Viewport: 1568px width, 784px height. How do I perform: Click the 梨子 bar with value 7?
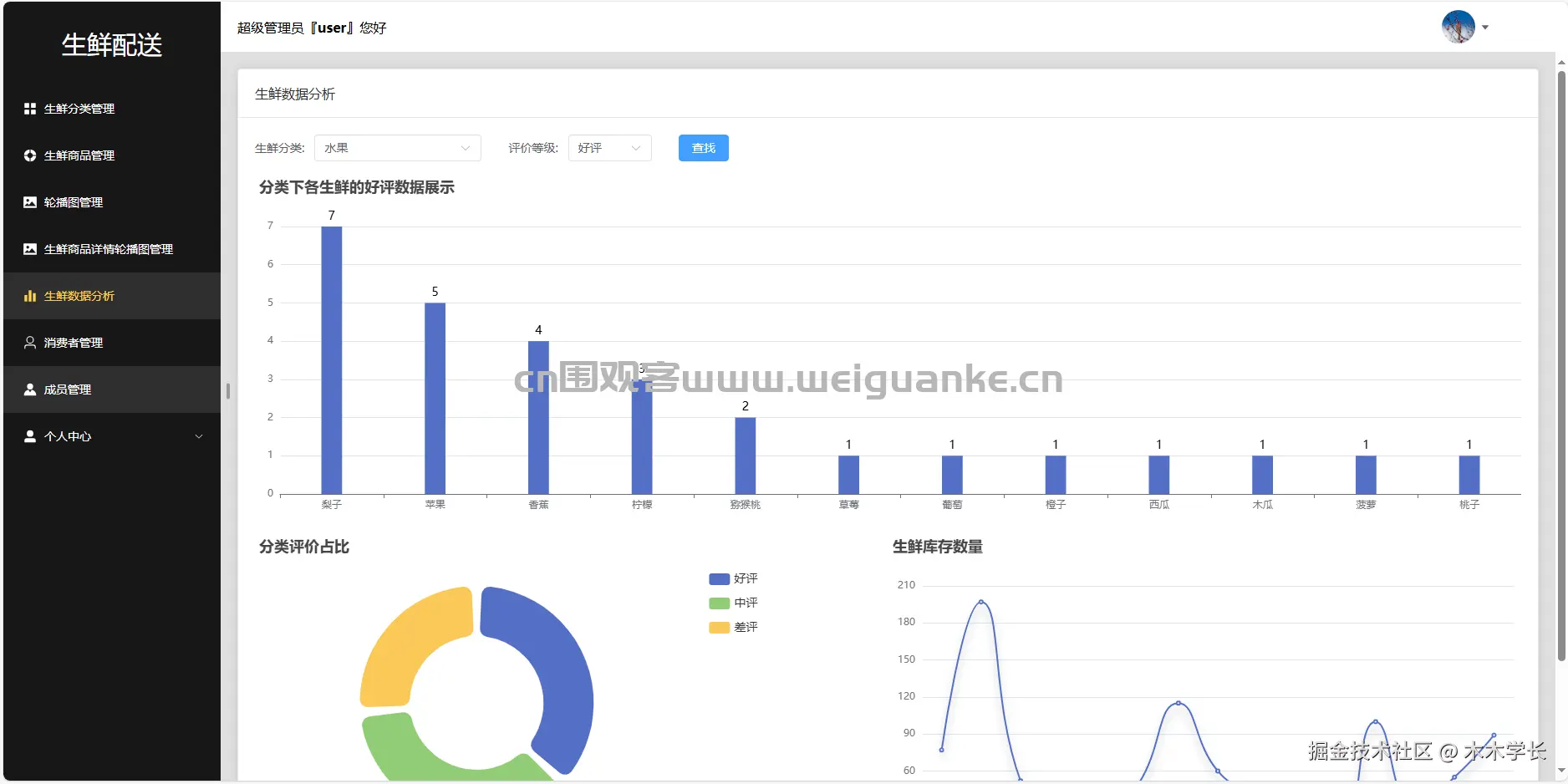(332, 360)
